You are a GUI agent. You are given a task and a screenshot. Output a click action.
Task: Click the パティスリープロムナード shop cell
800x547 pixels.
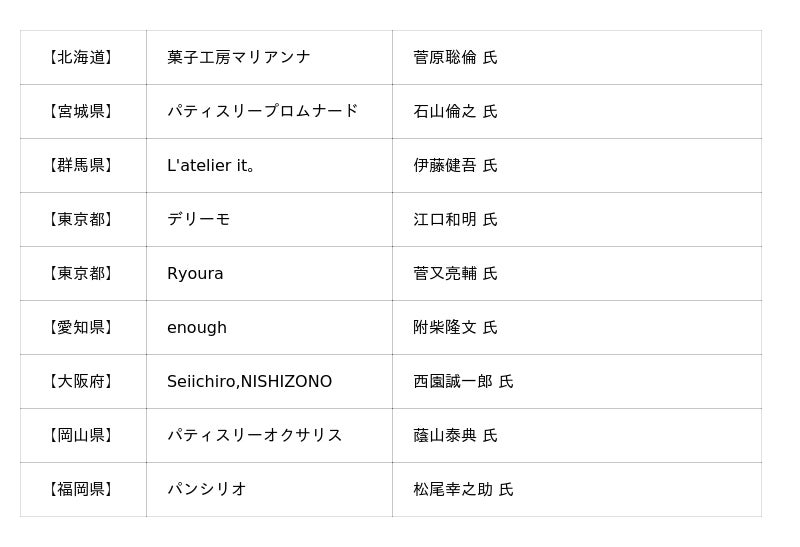click(262, 112)
